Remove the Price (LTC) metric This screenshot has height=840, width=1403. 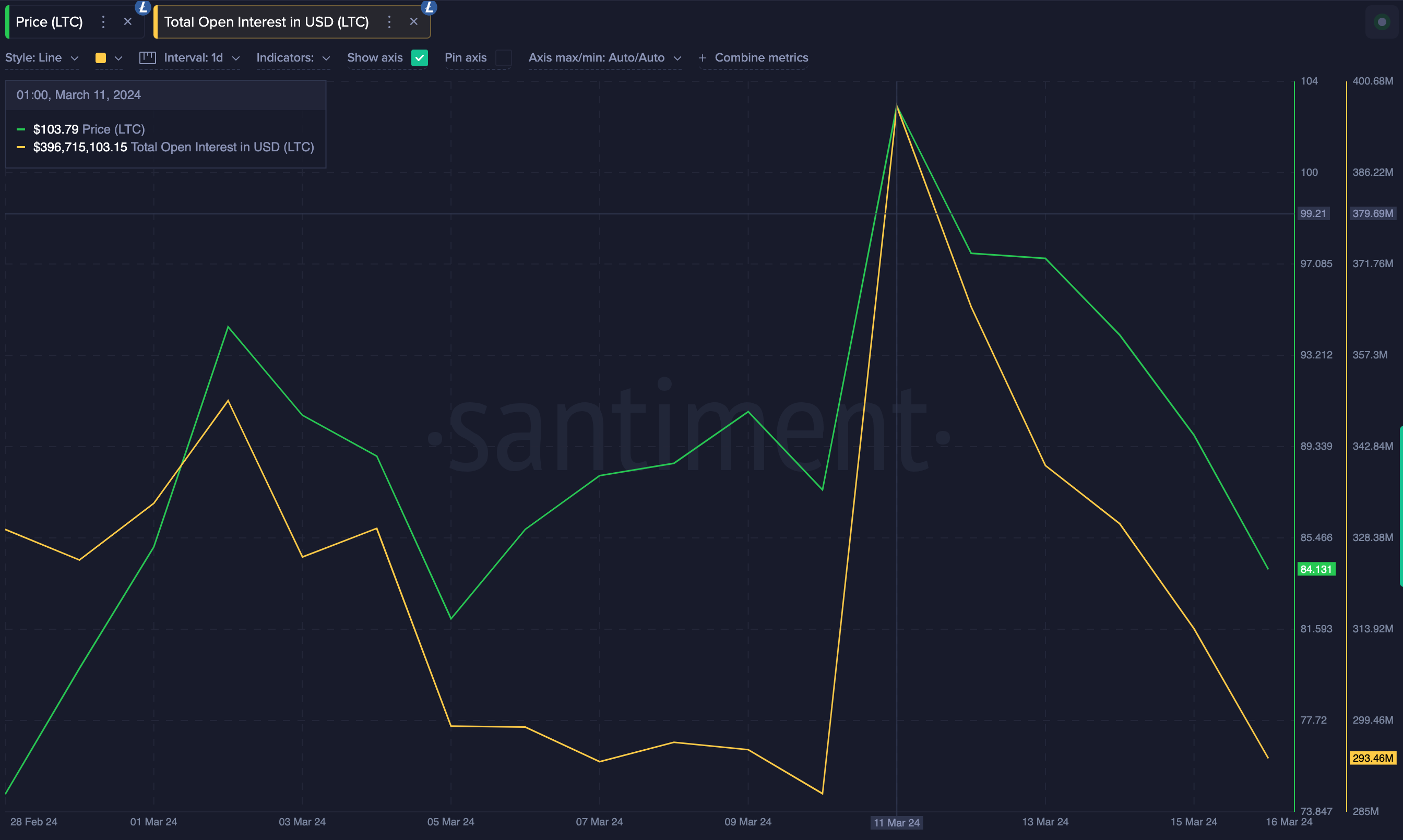(128, 21)
